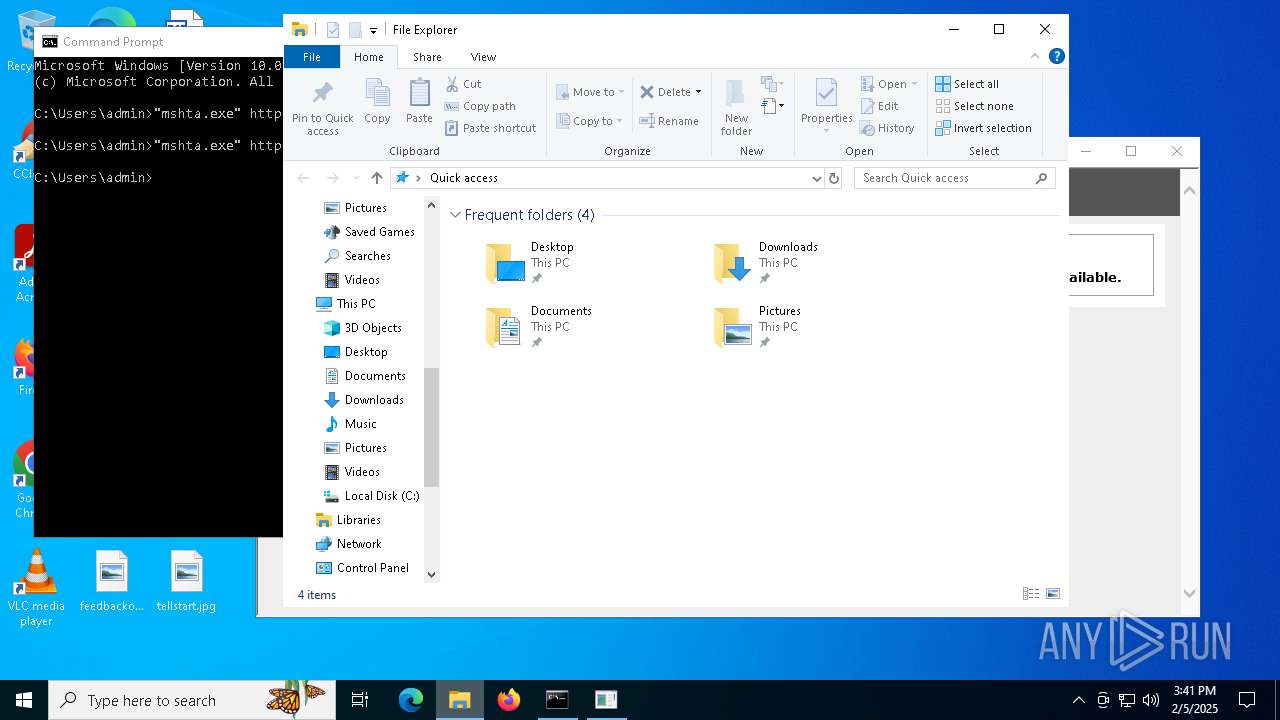Click the volume icon in system tray
Screen dimensions: 1280x720
1151,700
